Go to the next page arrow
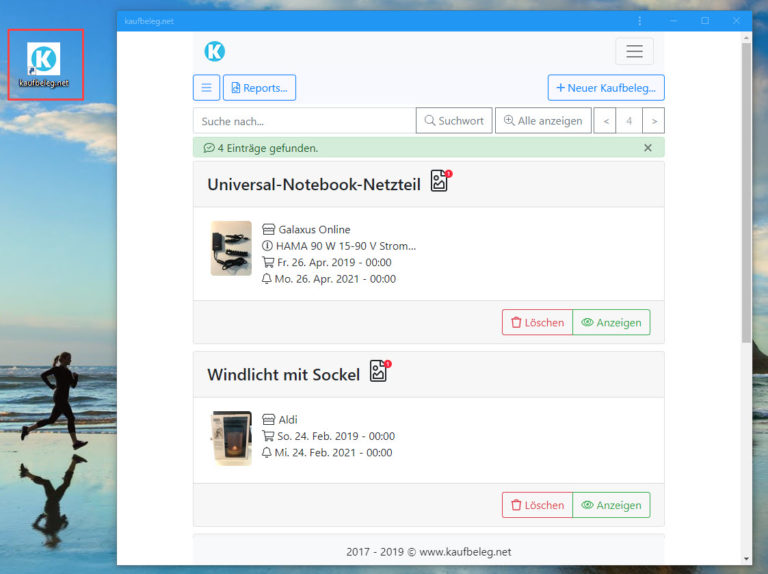 (653, 121)
